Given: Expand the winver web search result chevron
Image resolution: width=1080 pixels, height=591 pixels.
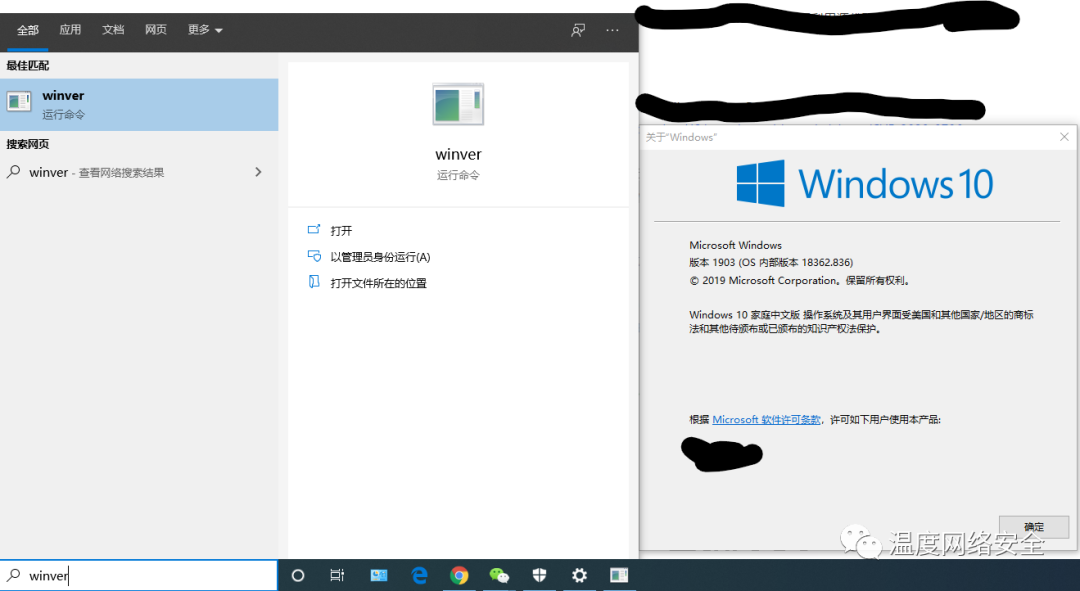Looking at the screenshot, I should pyautogui.click(x=258, y=171).
